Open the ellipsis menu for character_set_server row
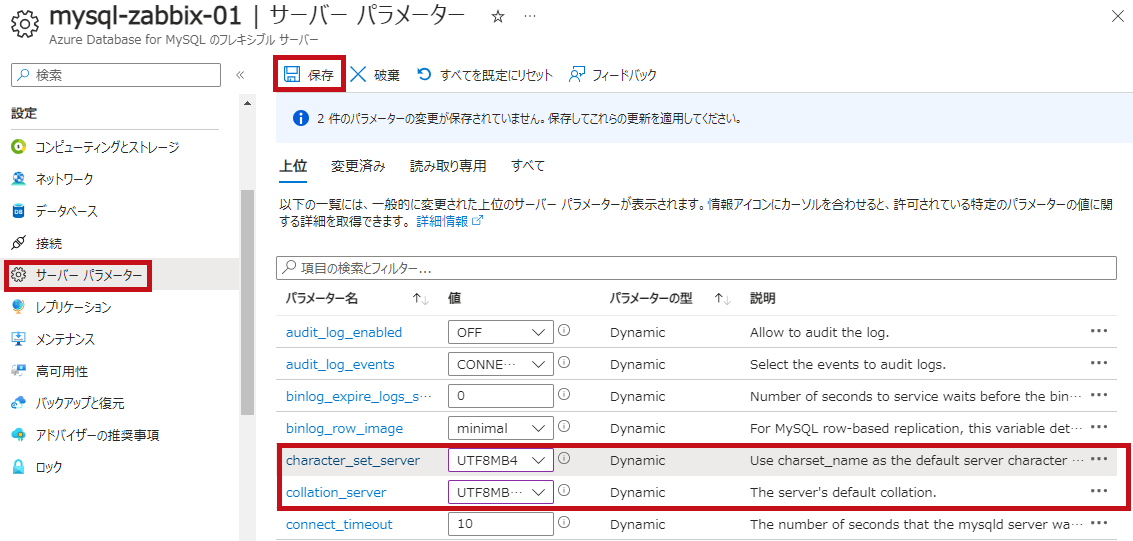The width and height of the screenshot is (1133, 541). click(x=1099, y=459)
